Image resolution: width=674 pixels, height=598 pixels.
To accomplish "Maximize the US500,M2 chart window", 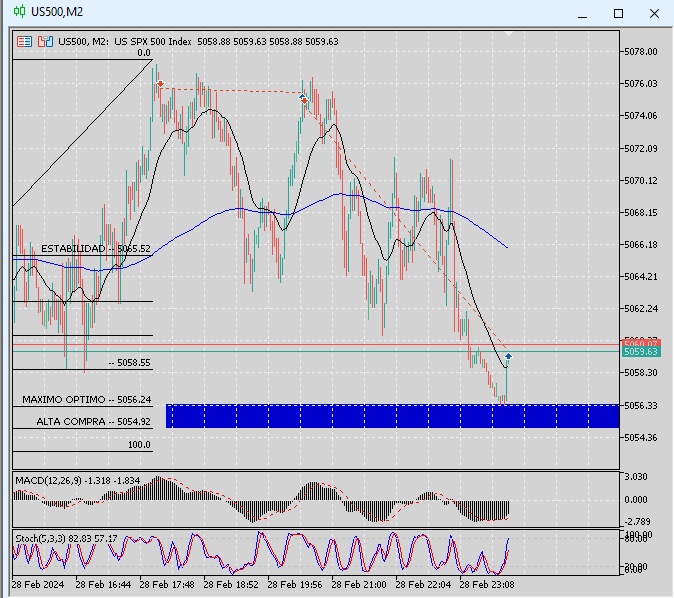I will tap(618, 13).
